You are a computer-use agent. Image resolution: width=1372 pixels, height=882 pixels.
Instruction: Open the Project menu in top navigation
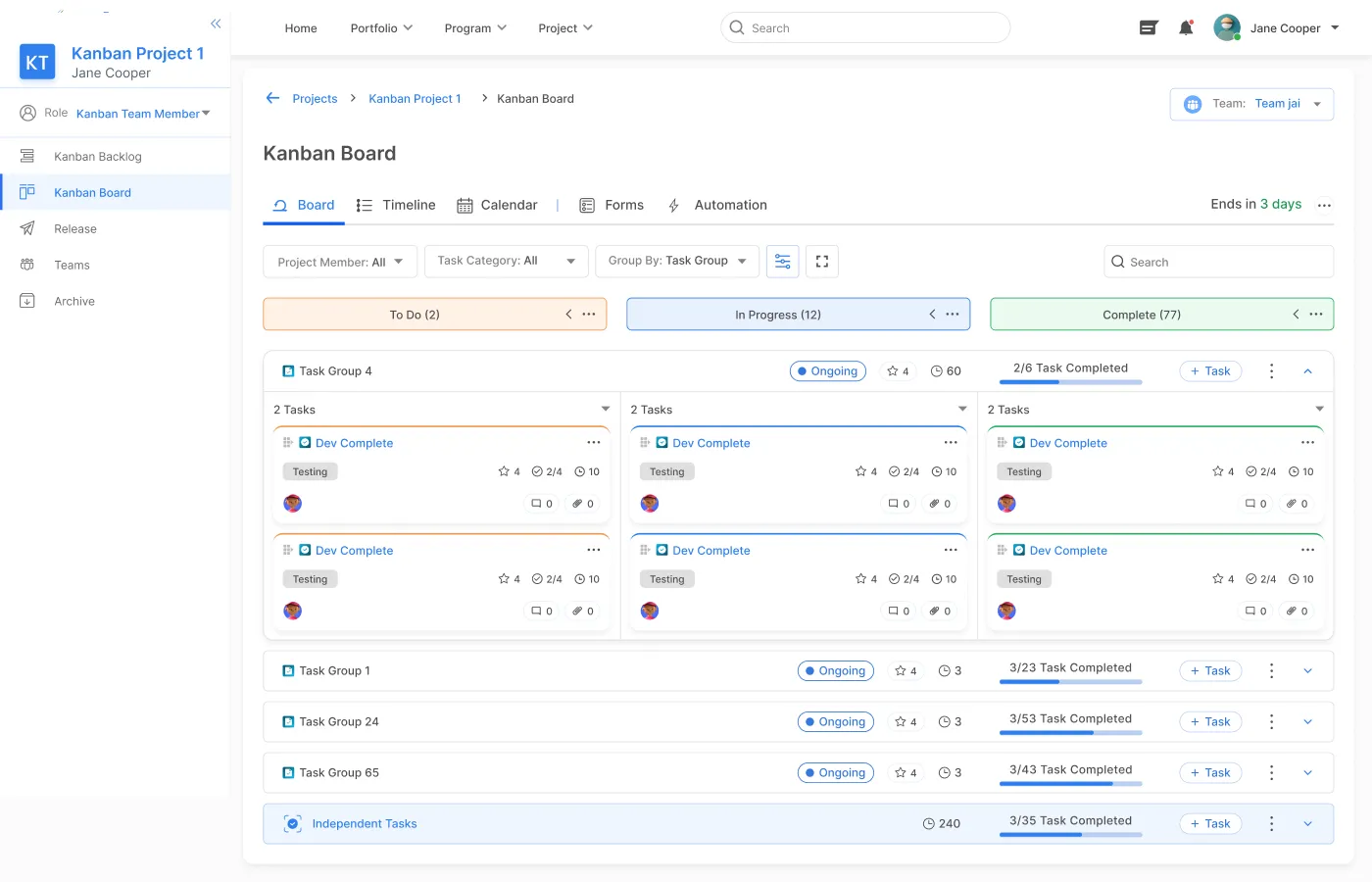(565, 28)
